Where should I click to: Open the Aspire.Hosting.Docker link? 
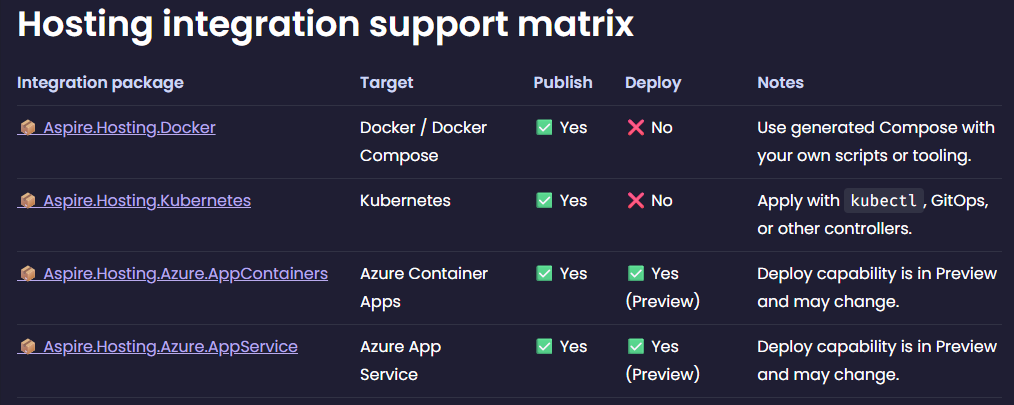point(129,128)
